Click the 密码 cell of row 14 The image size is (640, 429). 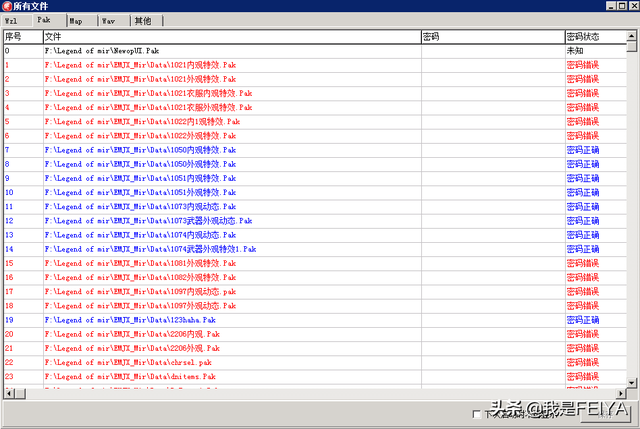tap(493, 249)
